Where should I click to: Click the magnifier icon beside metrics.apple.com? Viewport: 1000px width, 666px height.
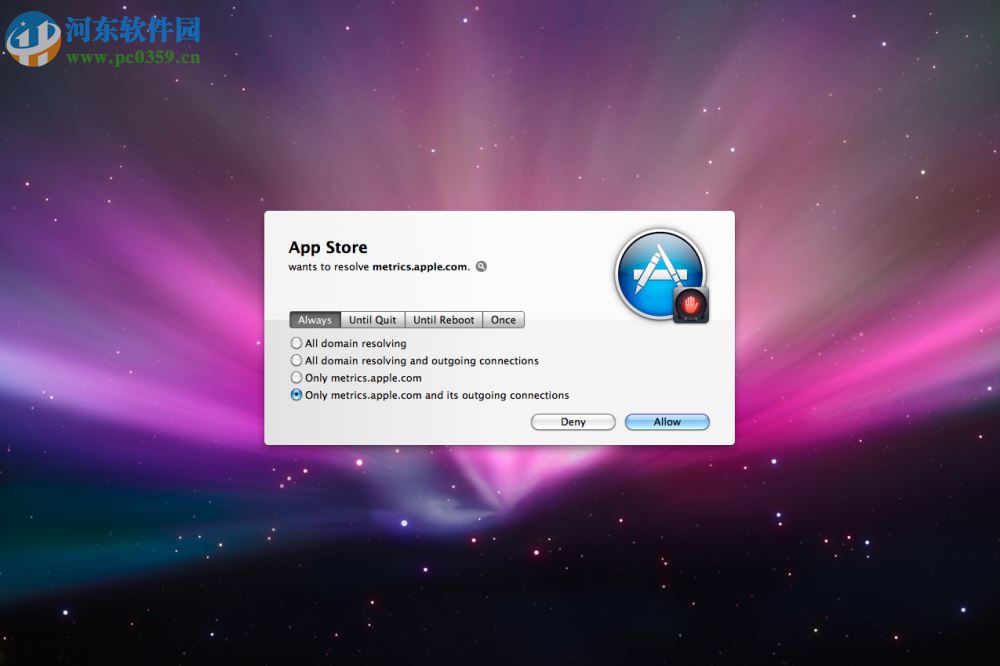(480, 266)
